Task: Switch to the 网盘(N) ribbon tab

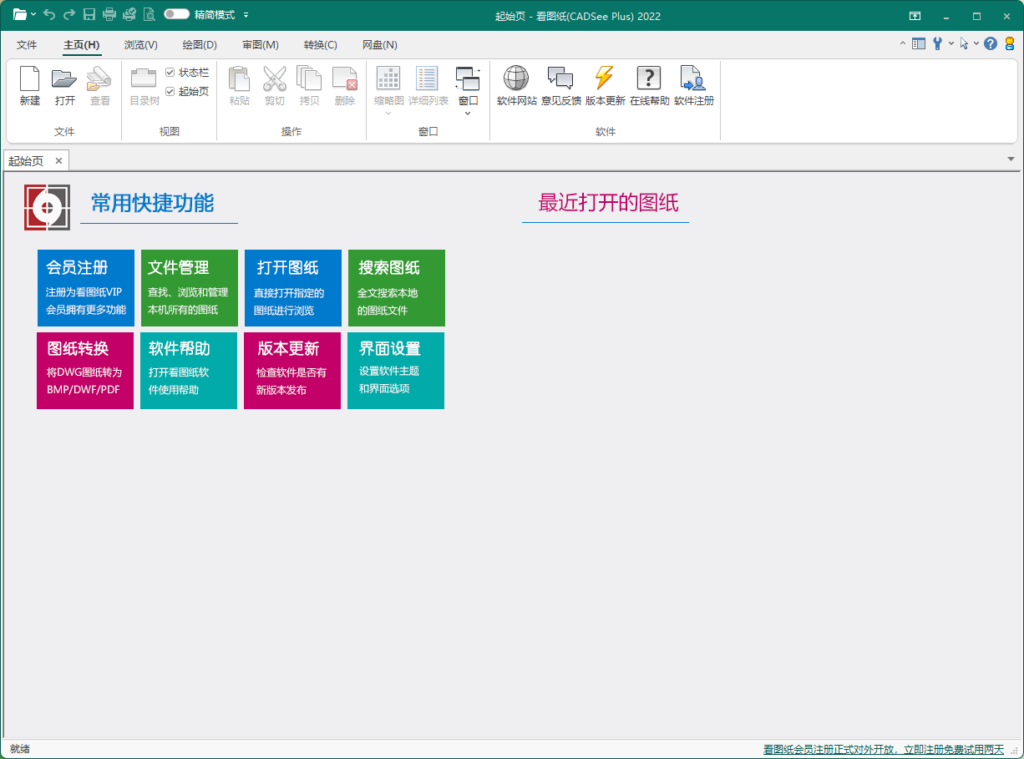Action: click(380, 44)
